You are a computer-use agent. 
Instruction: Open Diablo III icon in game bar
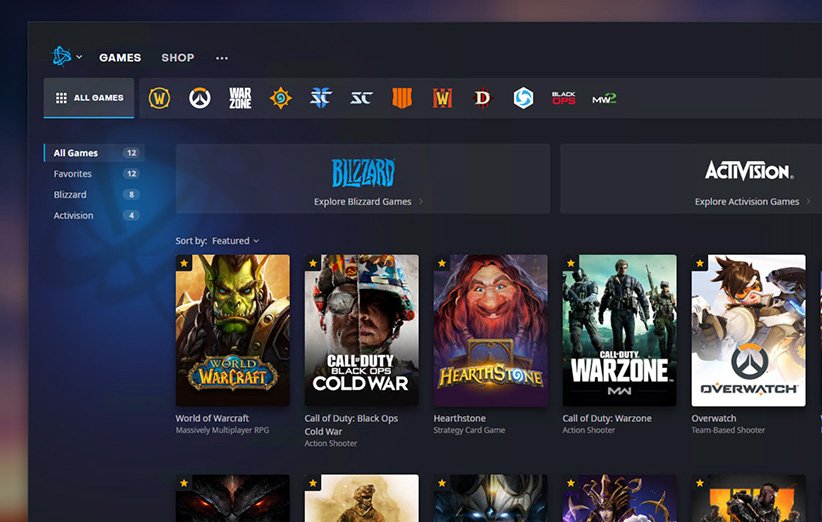[482, 98]
